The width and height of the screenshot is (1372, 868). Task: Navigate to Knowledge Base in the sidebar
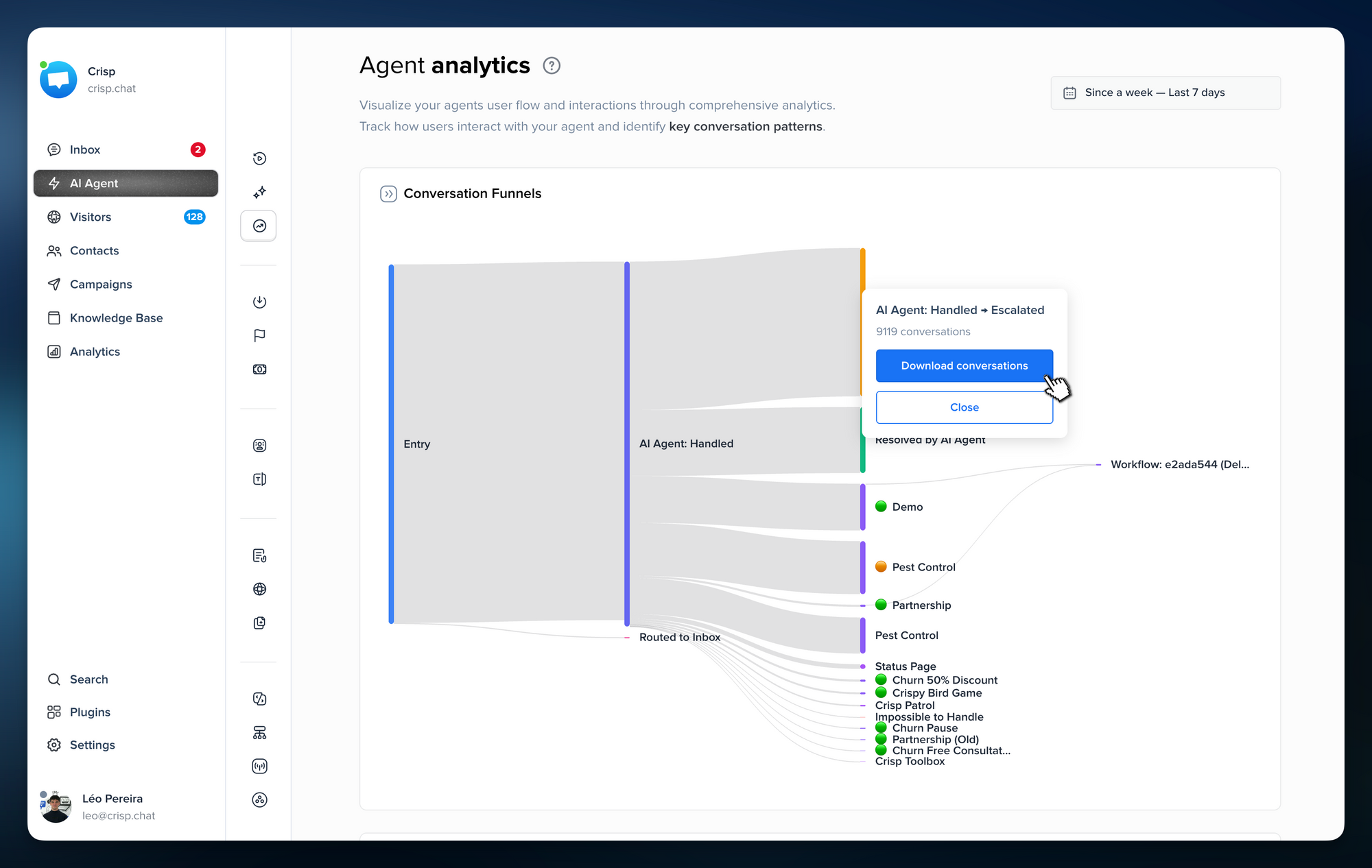pos(116,317)
